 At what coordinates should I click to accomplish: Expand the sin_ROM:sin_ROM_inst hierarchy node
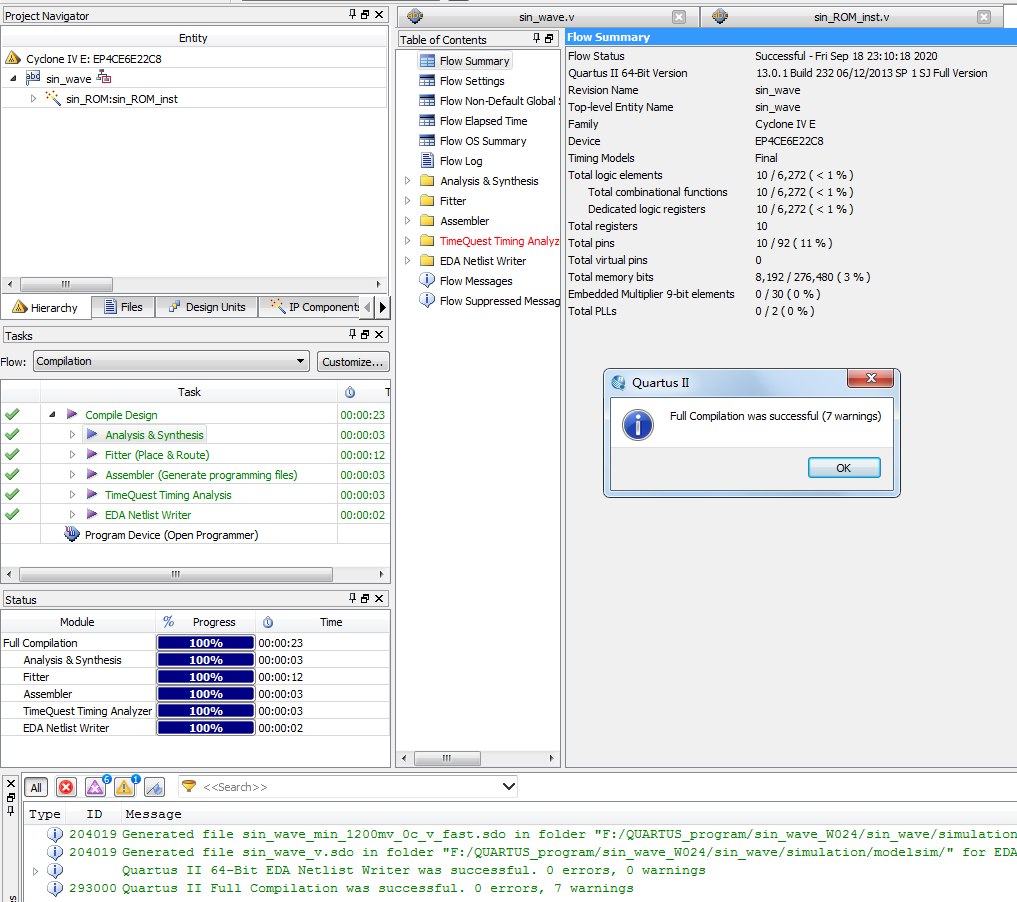[x=34, y=99]
